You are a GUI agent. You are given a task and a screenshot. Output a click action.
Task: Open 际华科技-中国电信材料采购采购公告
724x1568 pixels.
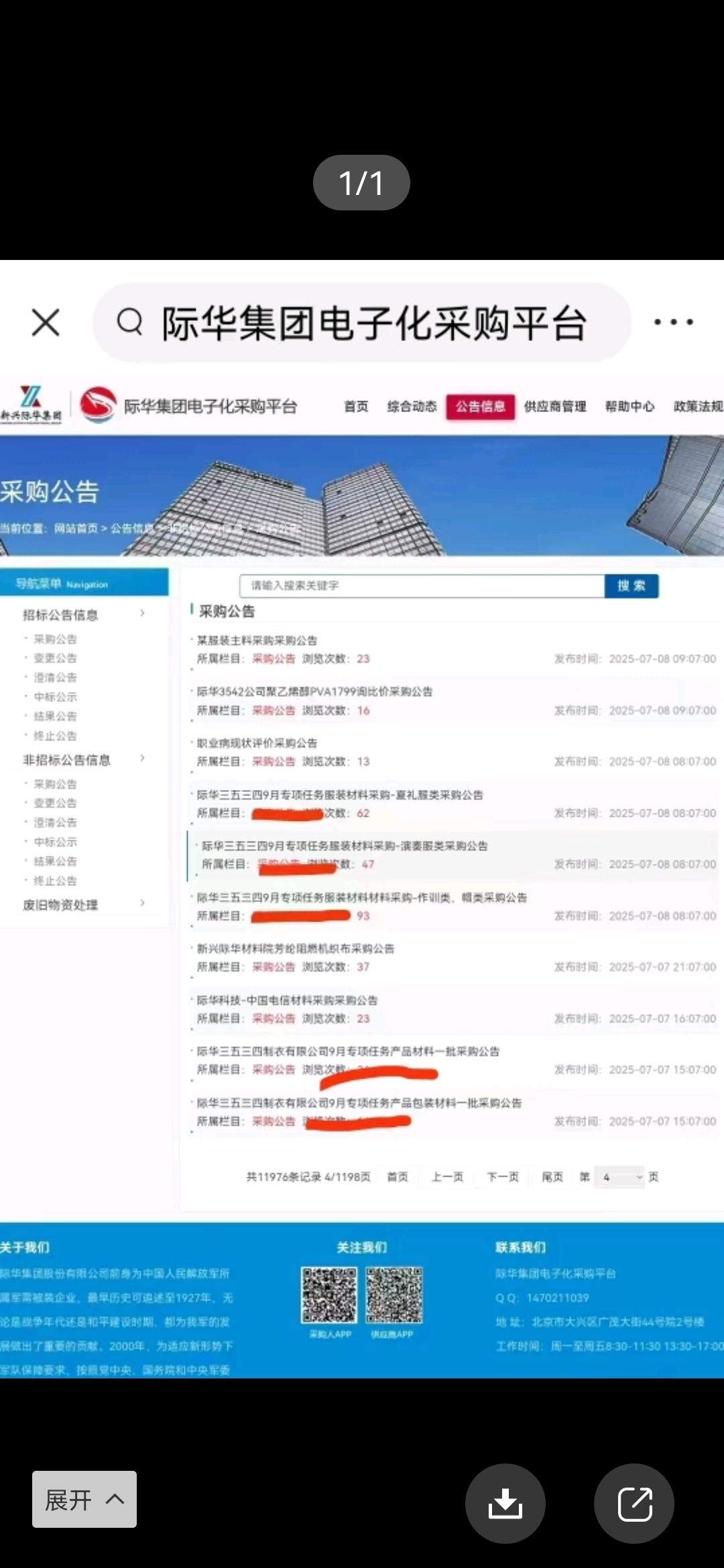click(287, 1000)
